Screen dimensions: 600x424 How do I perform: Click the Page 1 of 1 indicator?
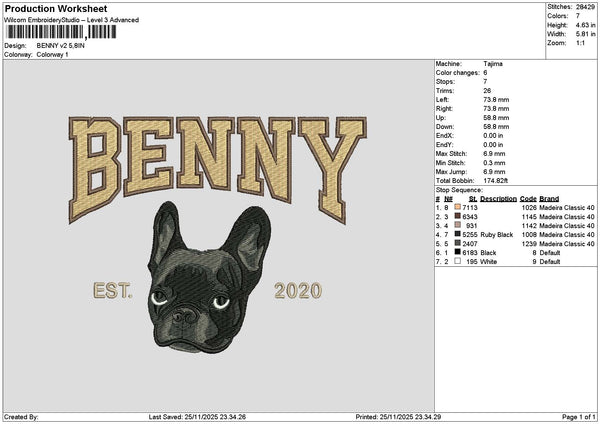click(579, 417)
